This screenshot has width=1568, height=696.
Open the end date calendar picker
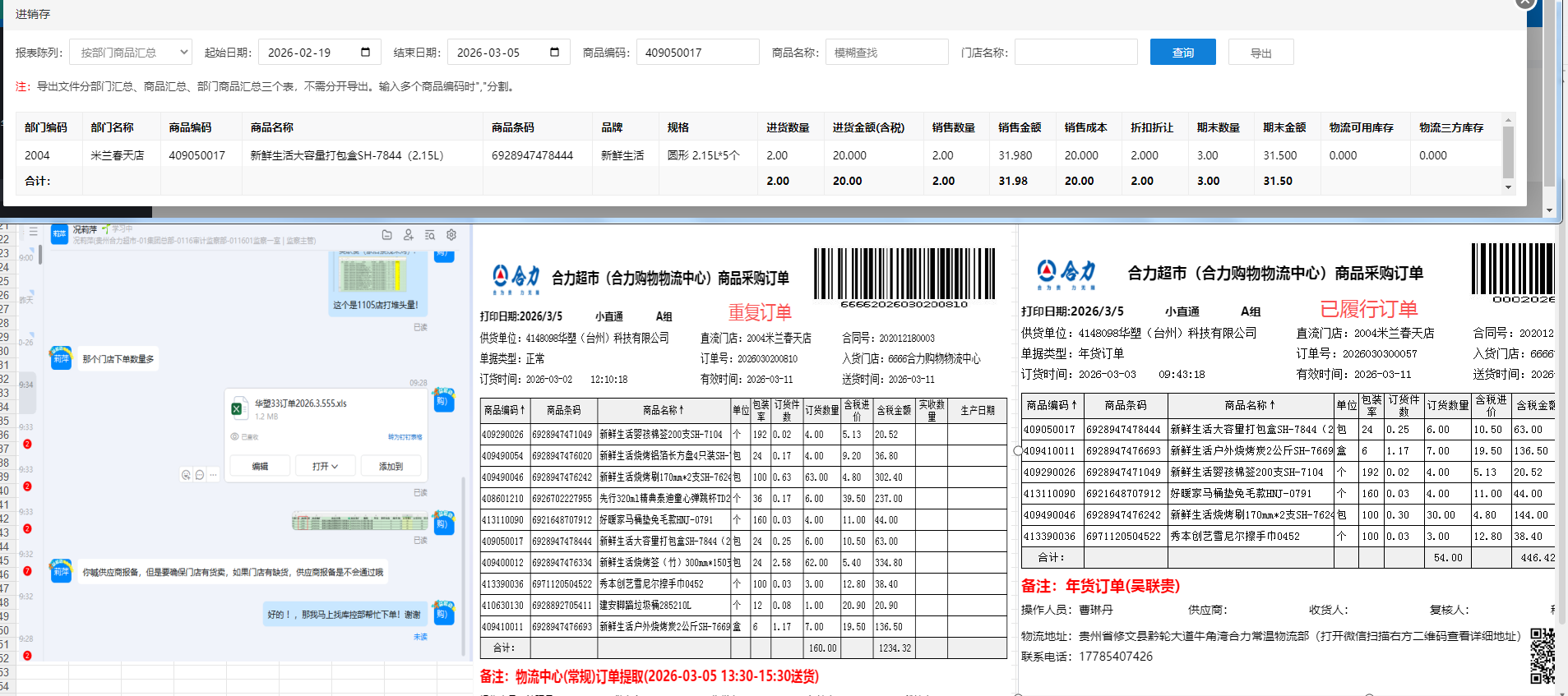(554, 53)
